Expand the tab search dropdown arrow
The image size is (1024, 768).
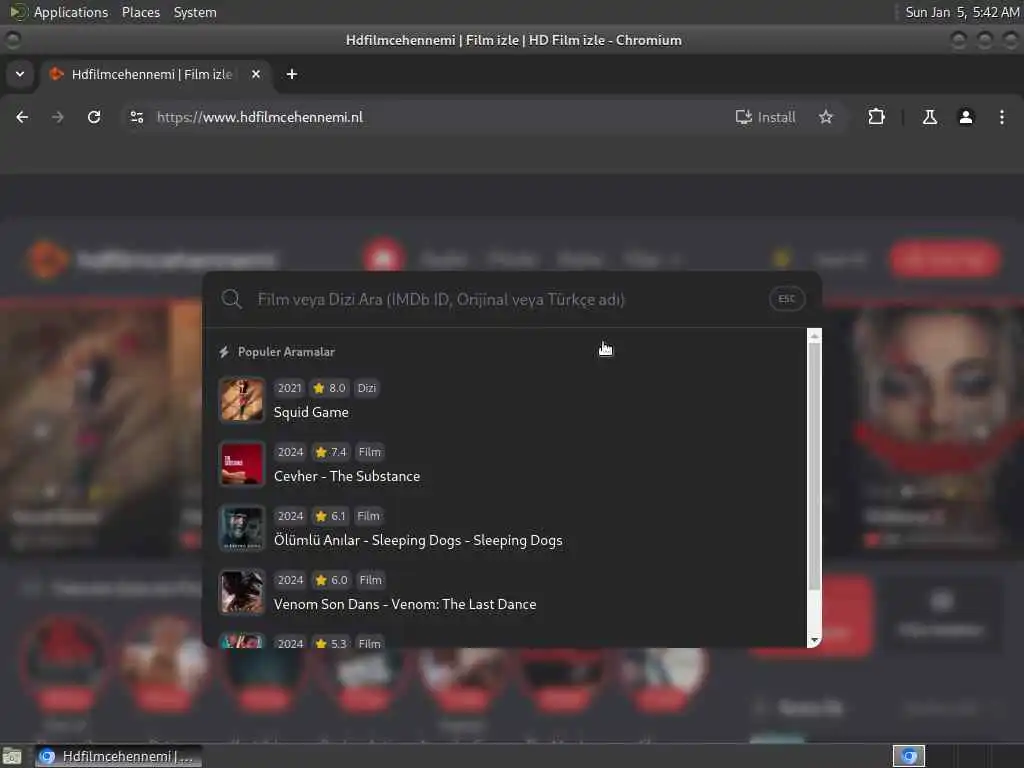pos(20,74)
